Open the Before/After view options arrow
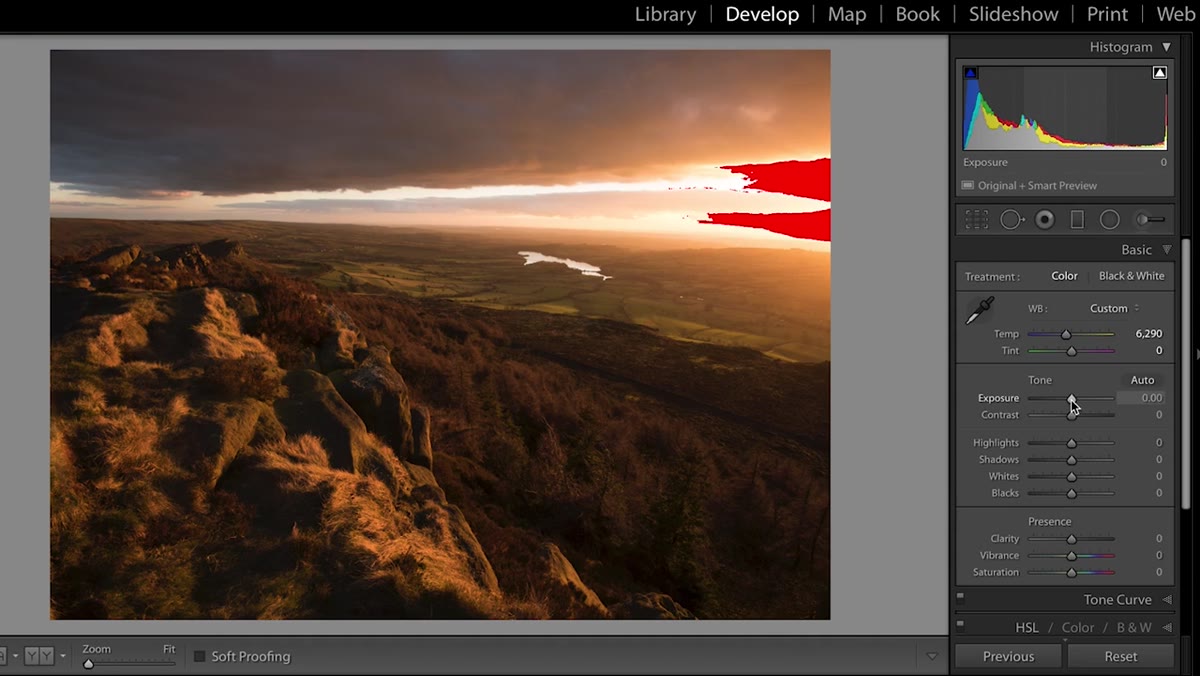The image size is (1200, 676). click(63, 656)
